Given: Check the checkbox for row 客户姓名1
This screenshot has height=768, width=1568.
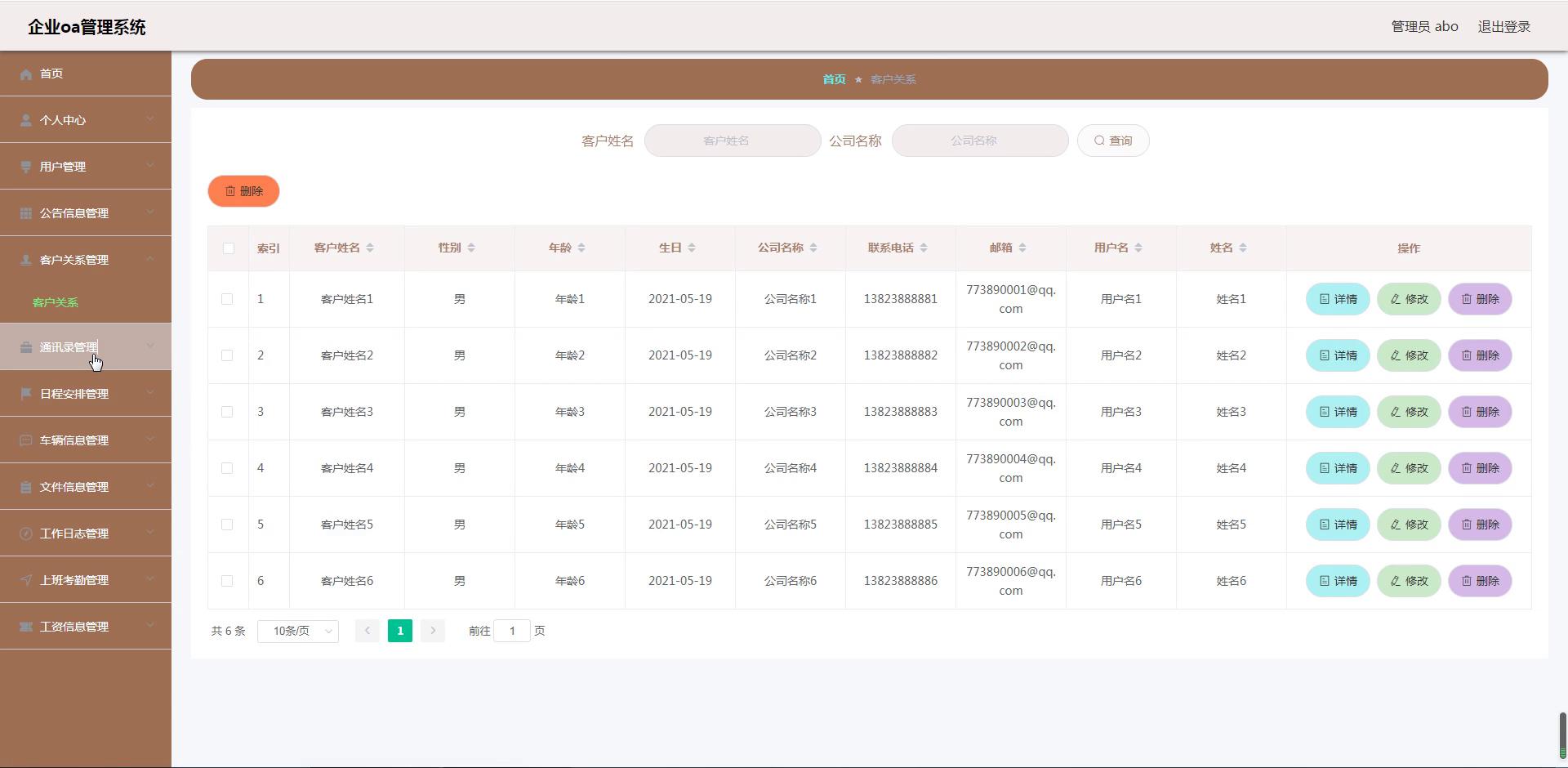Looking at the screenshot, I should coord(228,299).
